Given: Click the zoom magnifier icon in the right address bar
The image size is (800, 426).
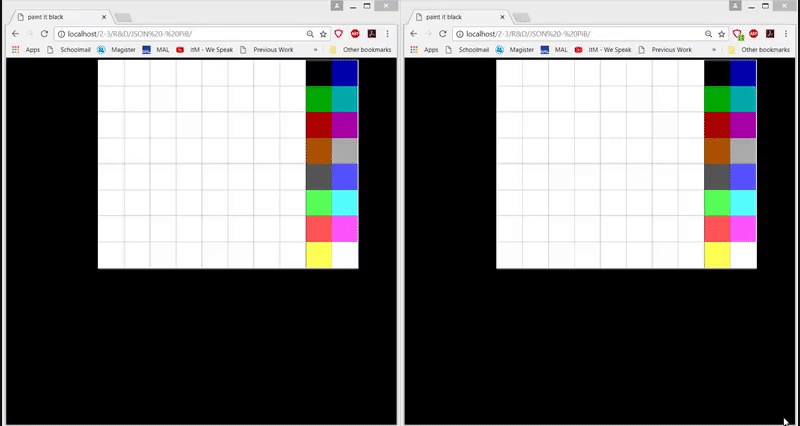Looking at the screenshot, I should coord(707,34).
